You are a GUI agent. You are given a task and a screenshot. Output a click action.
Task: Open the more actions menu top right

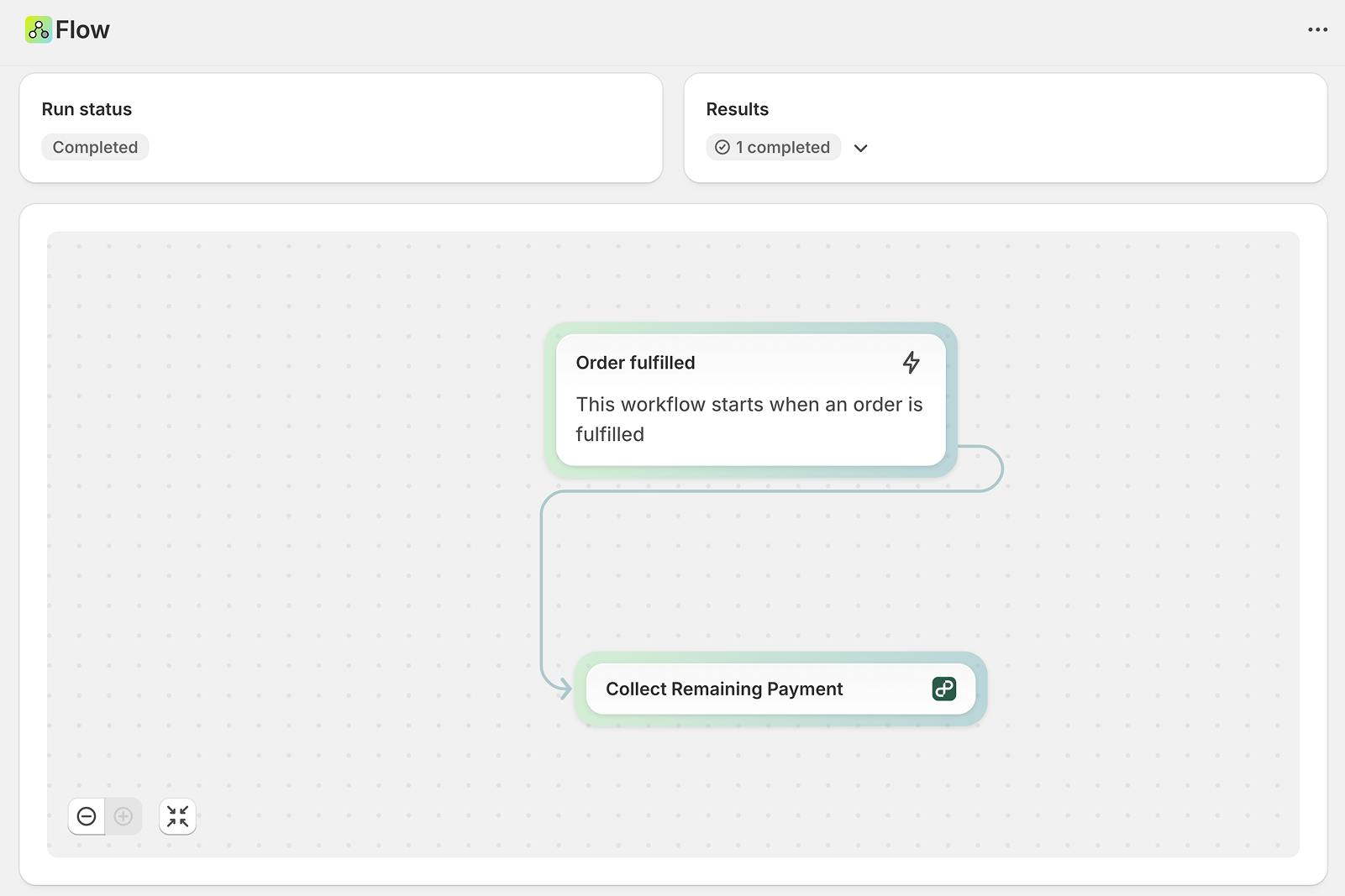tap(1317, 29)
